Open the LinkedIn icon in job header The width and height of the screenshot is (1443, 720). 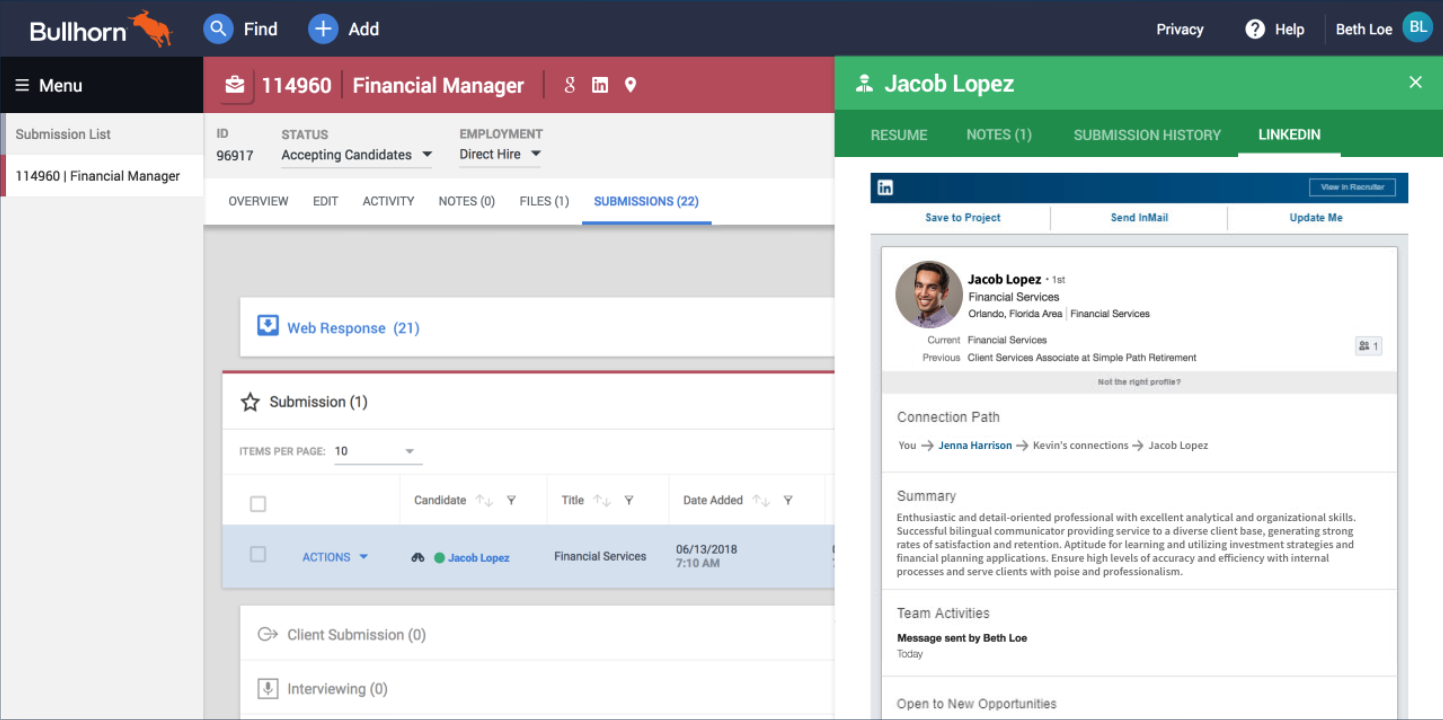tap(600, 85)
